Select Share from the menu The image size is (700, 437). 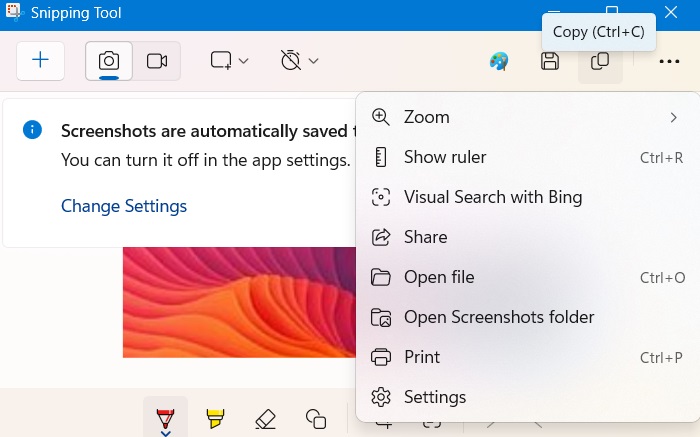pyautogui.click(x=528, y=237)
